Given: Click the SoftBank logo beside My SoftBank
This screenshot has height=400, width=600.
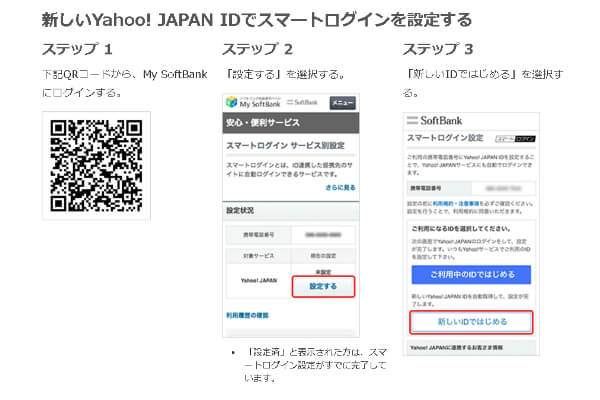Looking at the screenshot, I should click(302, 102).
